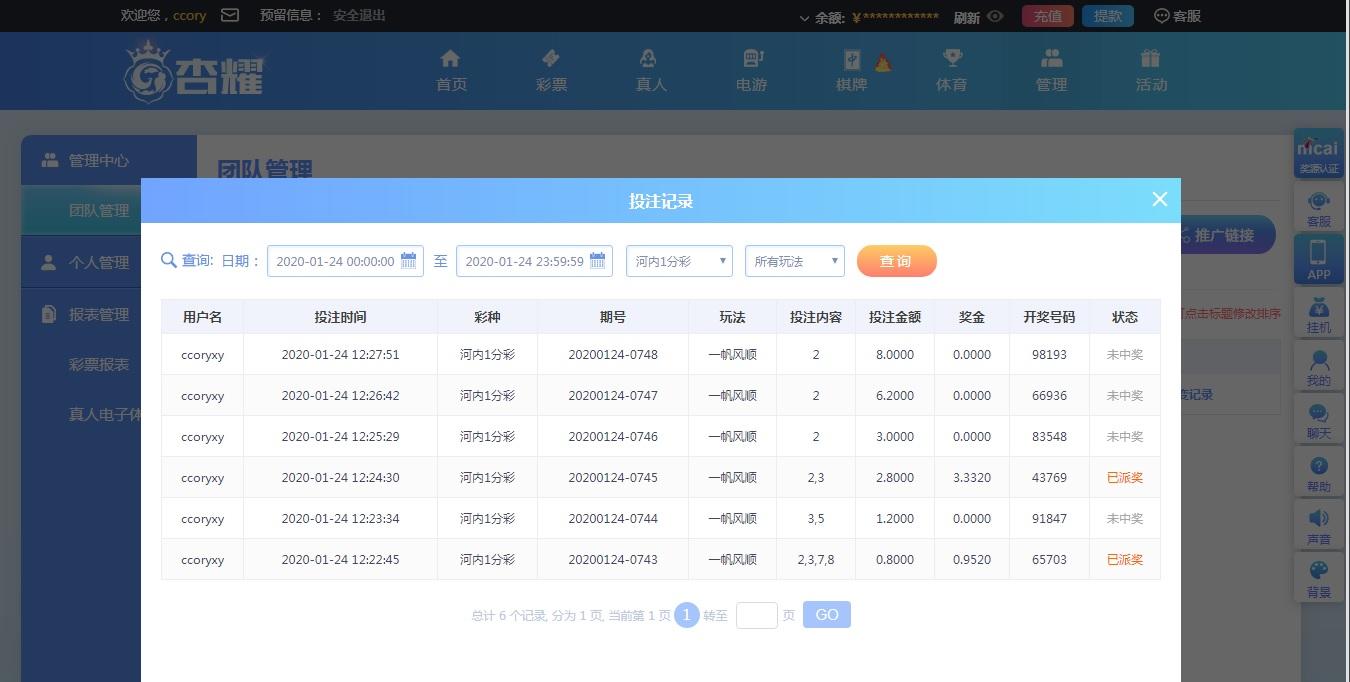Click the 帮助 help icon
This screenshot has height=682, width=1350.
point(1318,473)
